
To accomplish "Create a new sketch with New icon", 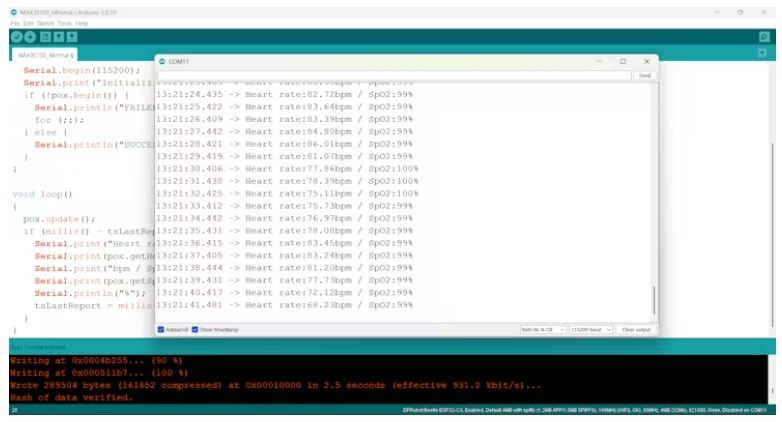I will click(44, 36).
